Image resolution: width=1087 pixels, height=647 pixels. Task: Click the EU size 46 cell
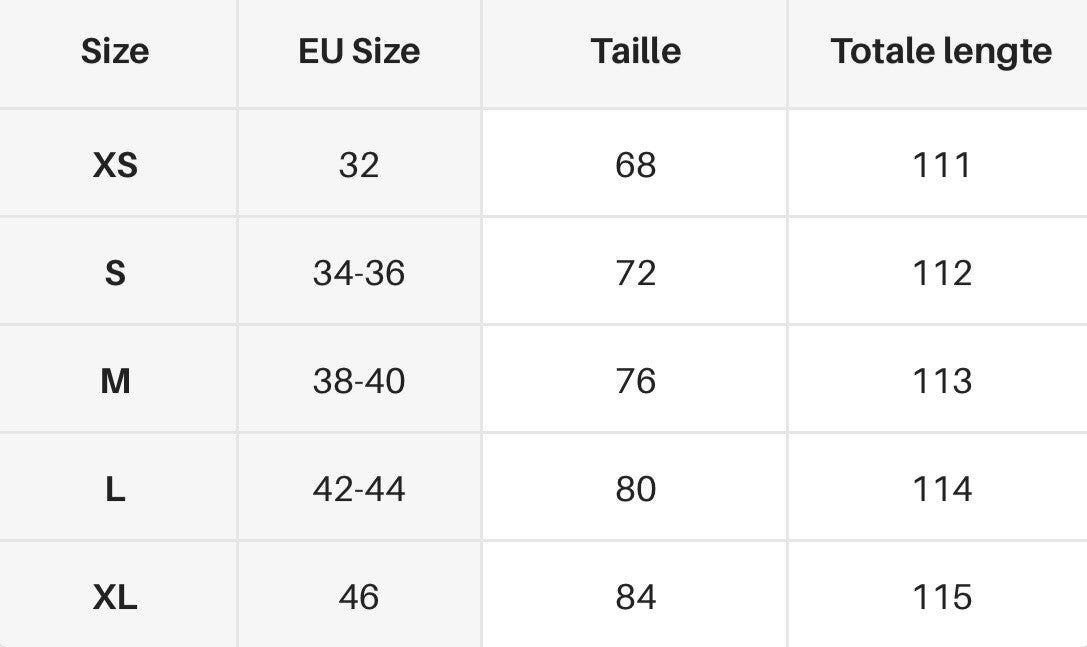359,596
